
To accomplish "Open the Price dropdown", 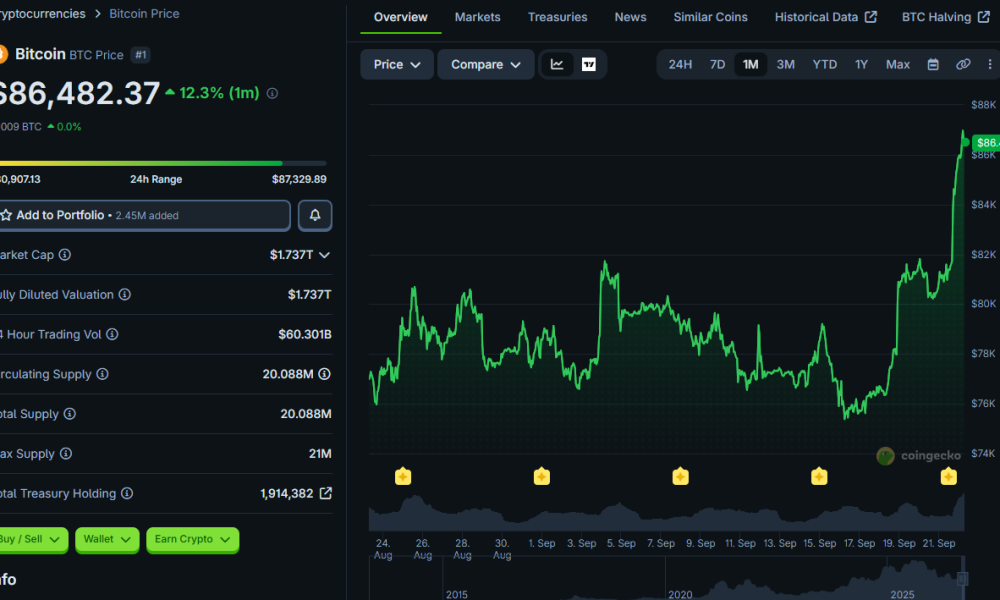I will 397,64.
